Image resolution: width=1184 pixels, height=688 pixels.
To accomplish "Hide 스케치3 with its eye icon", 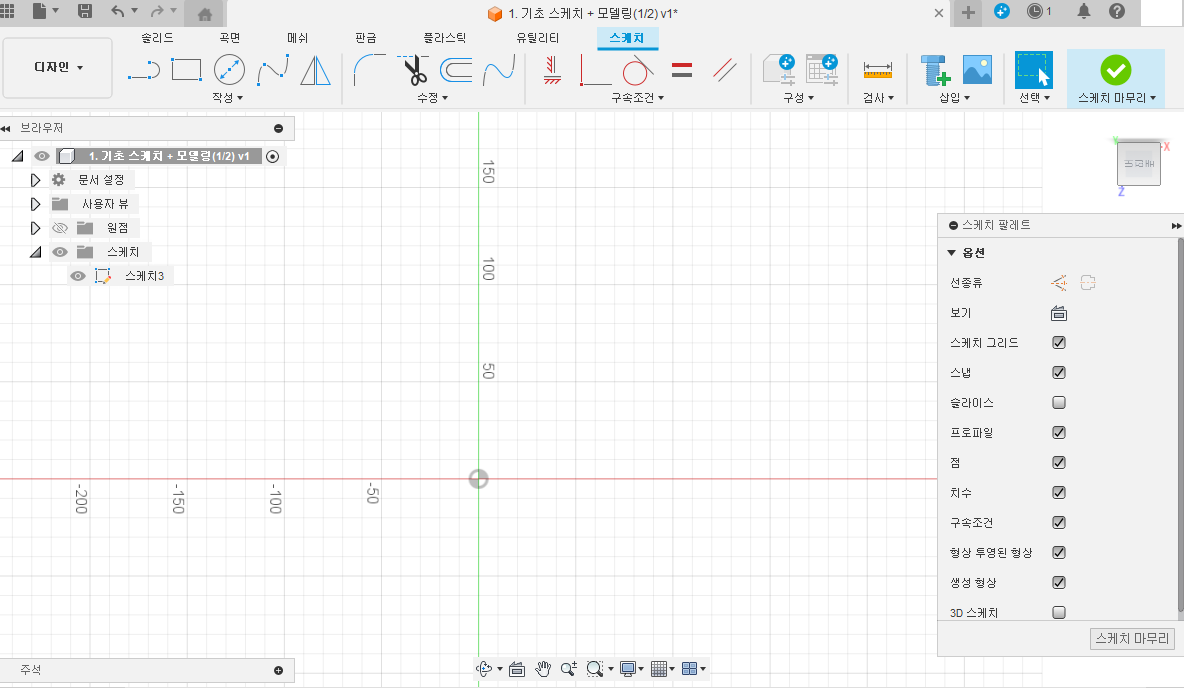I will 78,276.
